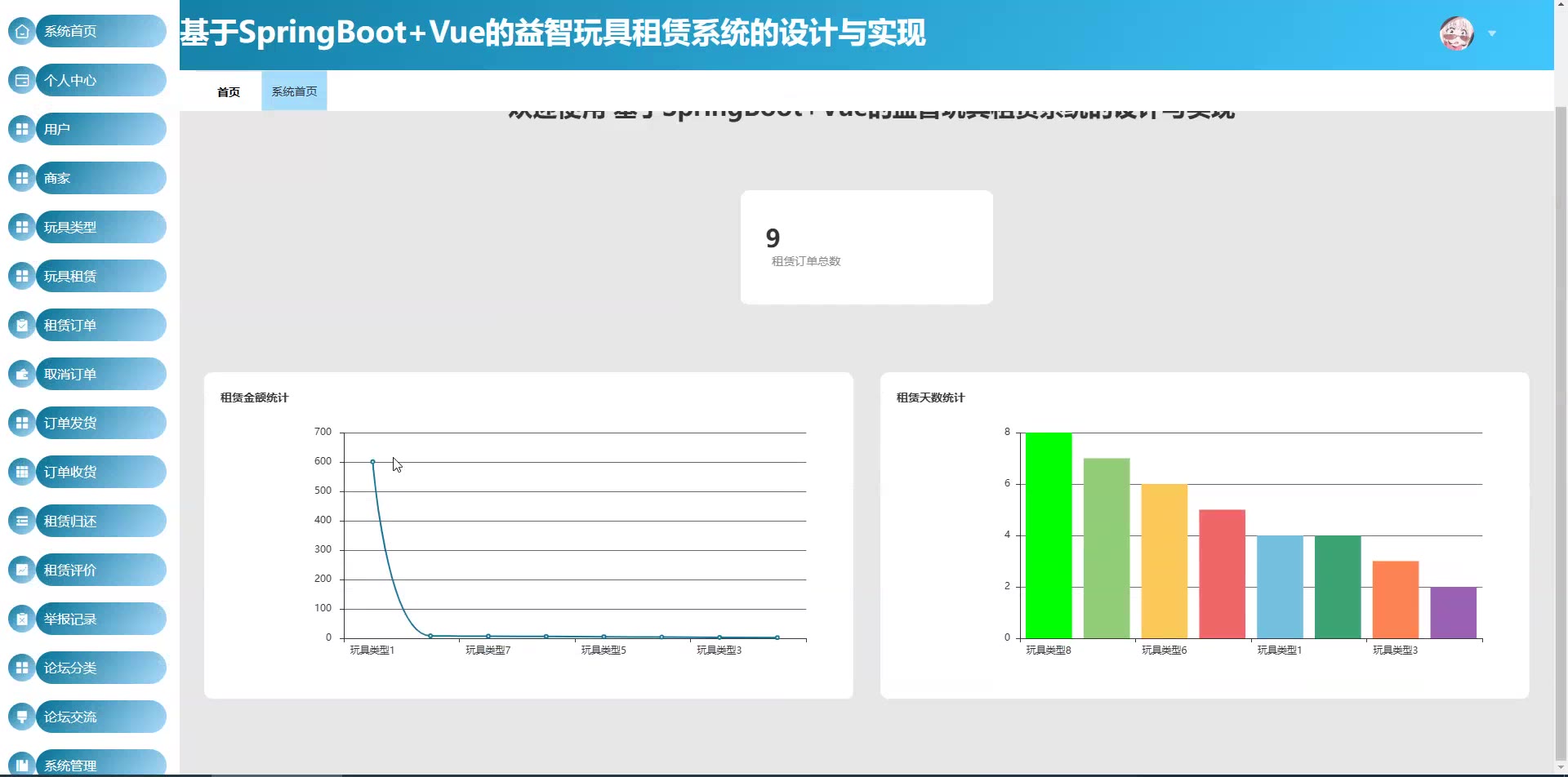Viewport: 1568px width, 777px height.
Task: Select 论坛分类 in the sidebar
Action: coord(101,668)
